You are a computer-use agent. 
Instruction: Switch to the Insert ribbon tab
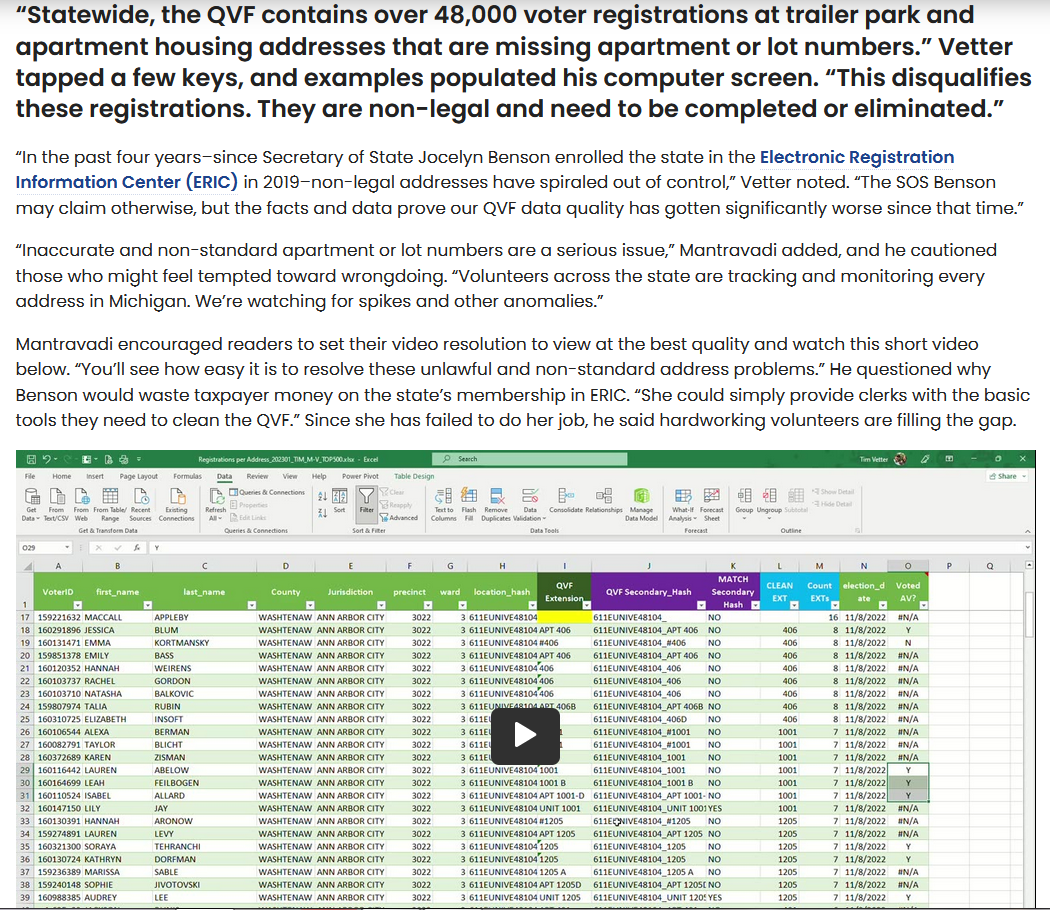[95, 476]
